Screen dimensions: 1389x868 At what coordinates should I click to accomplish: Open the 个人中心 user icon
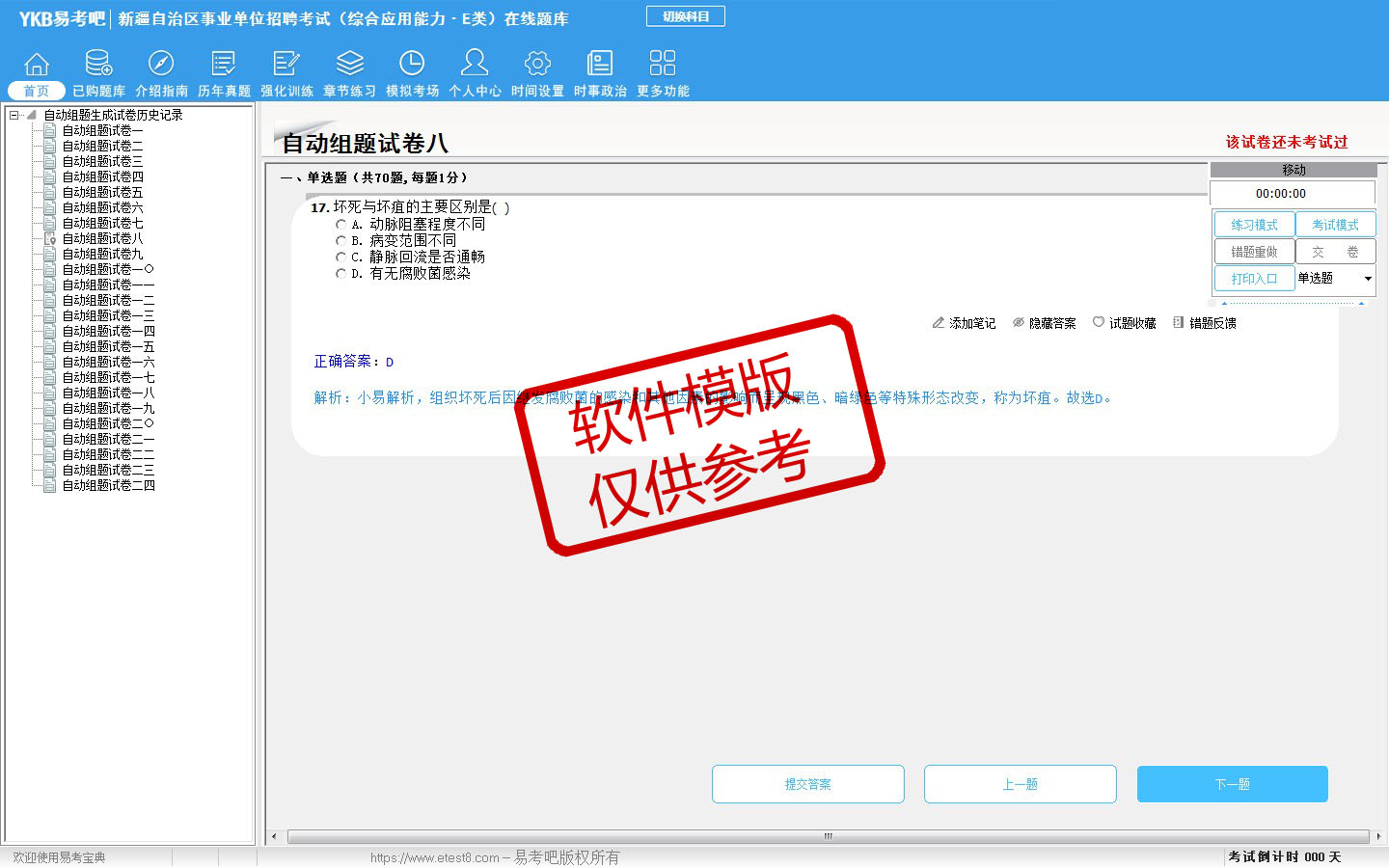(475, 65)
